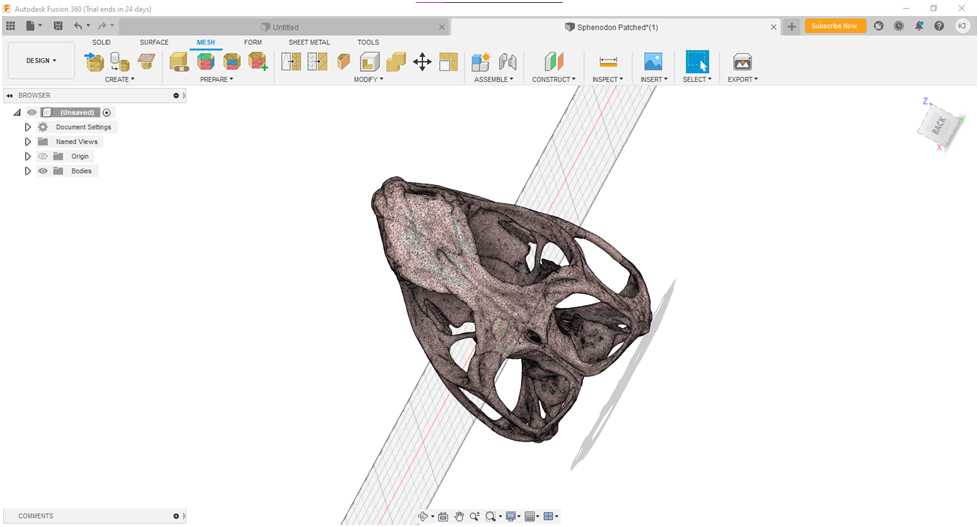Click the Export mesh icon
This screenshot has width=979, height=527.
tap(742, 62)
